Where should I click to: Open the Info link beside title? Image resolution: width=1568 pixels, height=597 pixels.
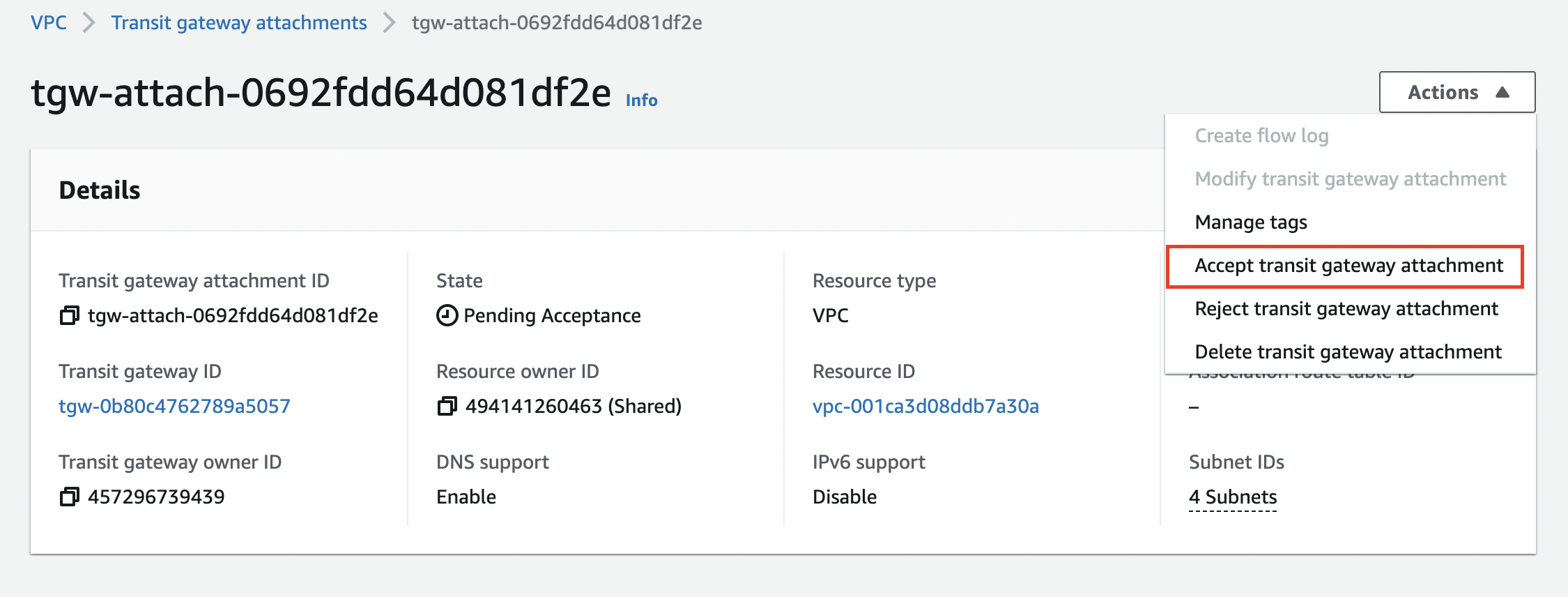click(641, 100)
